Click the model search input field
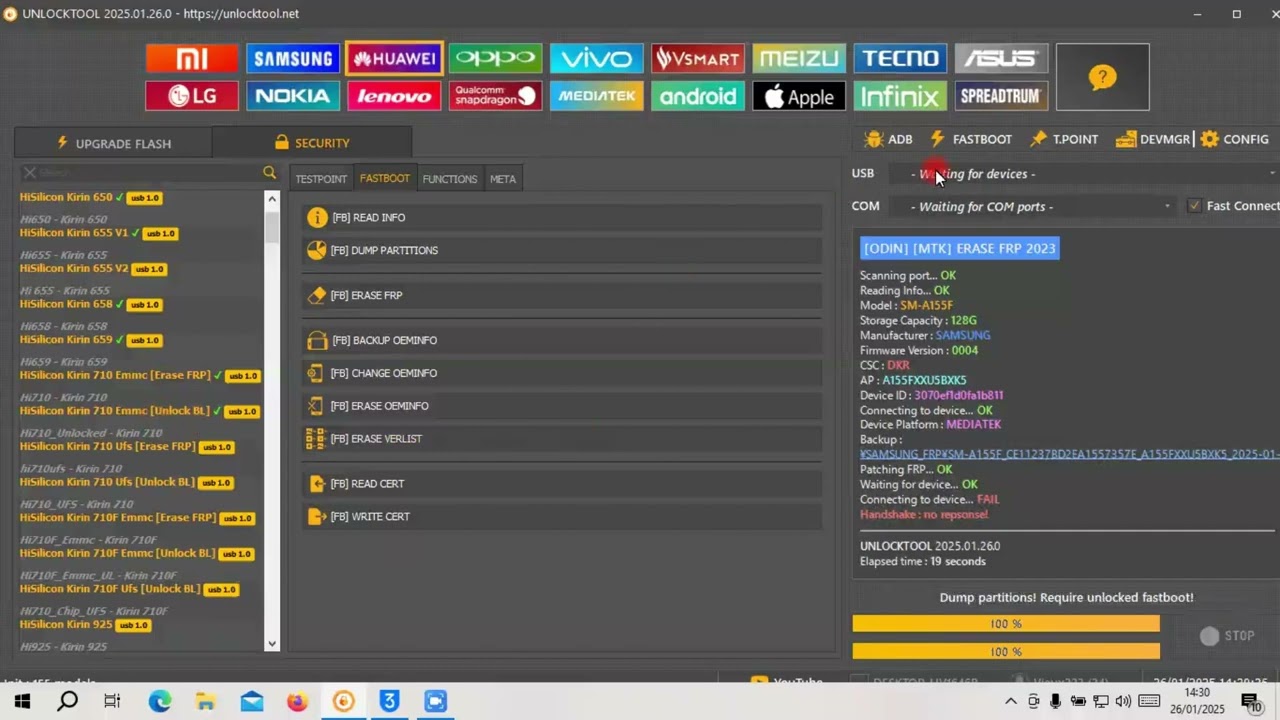 tap(148, 173)
